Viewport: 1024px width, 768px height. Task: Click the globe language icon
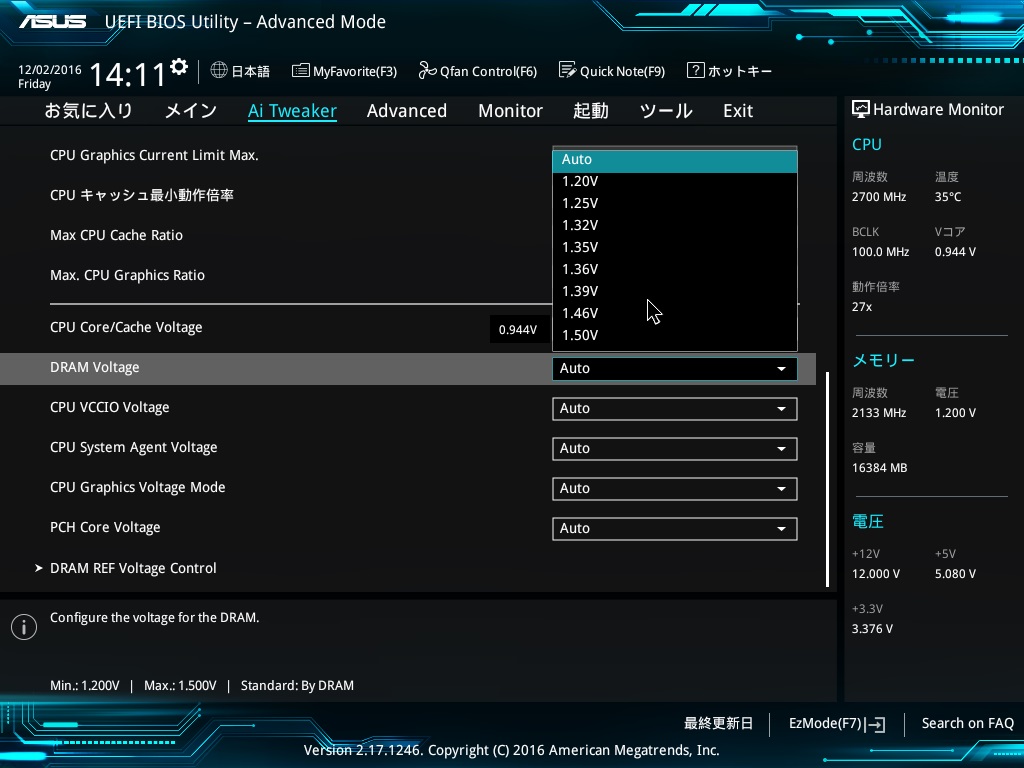(x=219, y=70)
